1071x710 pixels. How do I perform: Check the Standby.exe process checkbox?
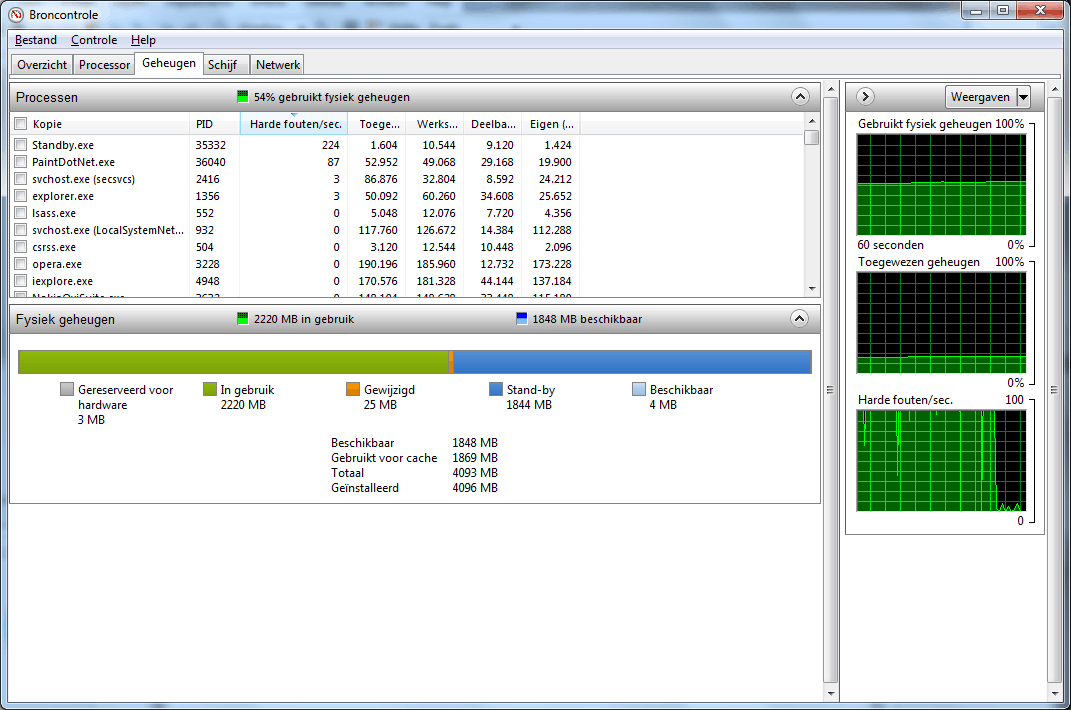pos(20,145)
